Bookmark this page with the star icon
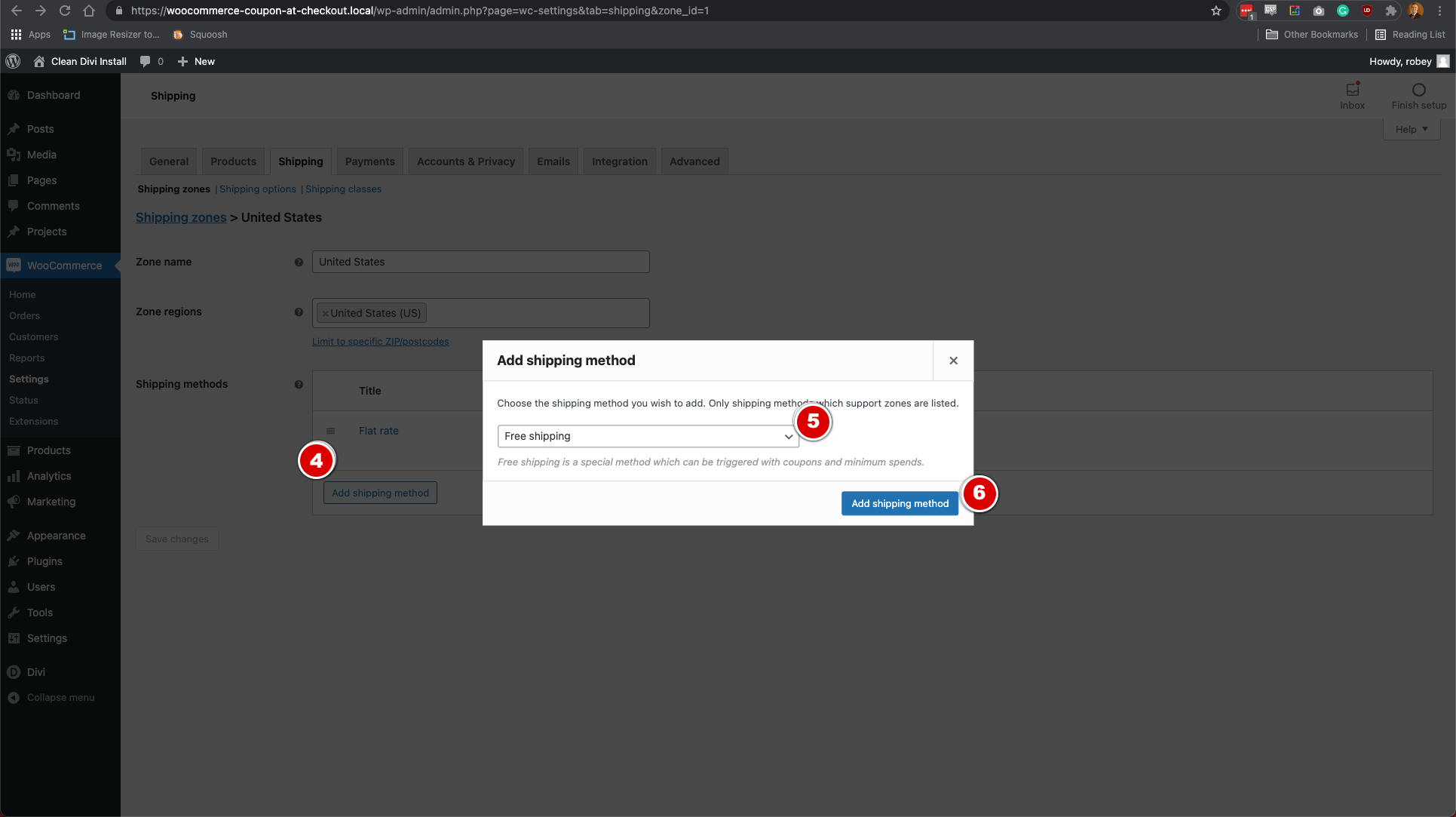The width and height of the screenshot is (1456, 817). pos(1216,11)
